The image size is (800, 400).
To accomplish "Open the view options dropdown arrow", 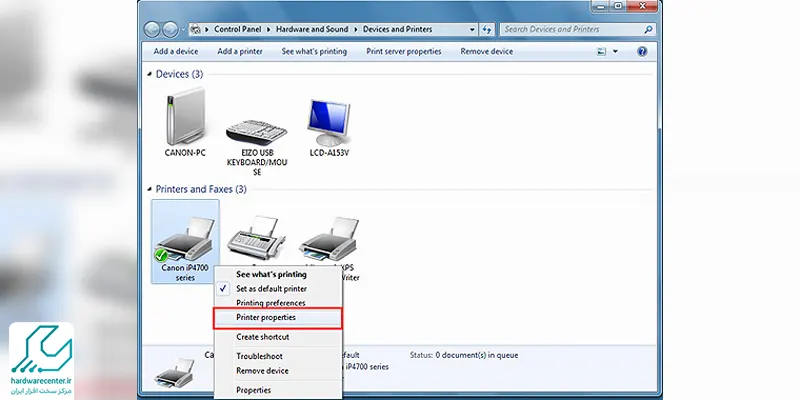I will click(615, 52).
